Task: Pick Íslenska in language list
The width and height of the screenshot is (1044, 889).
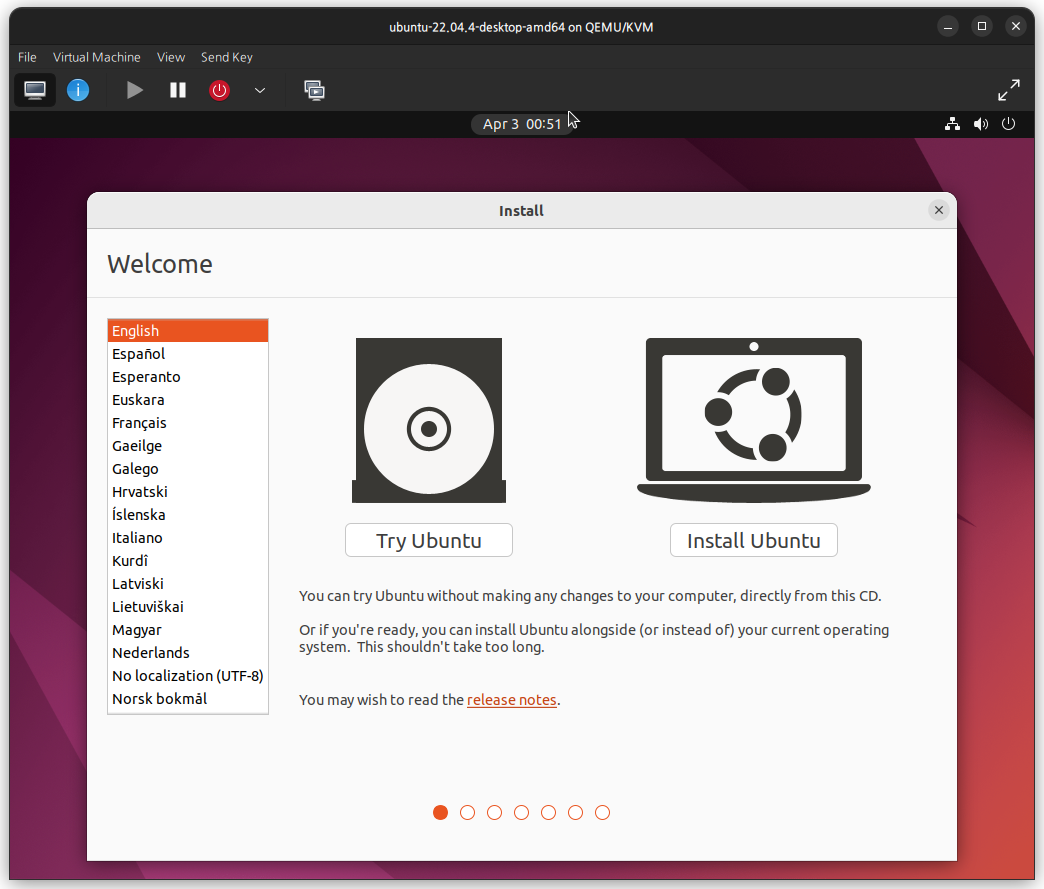Action: (x=188, y=515)
